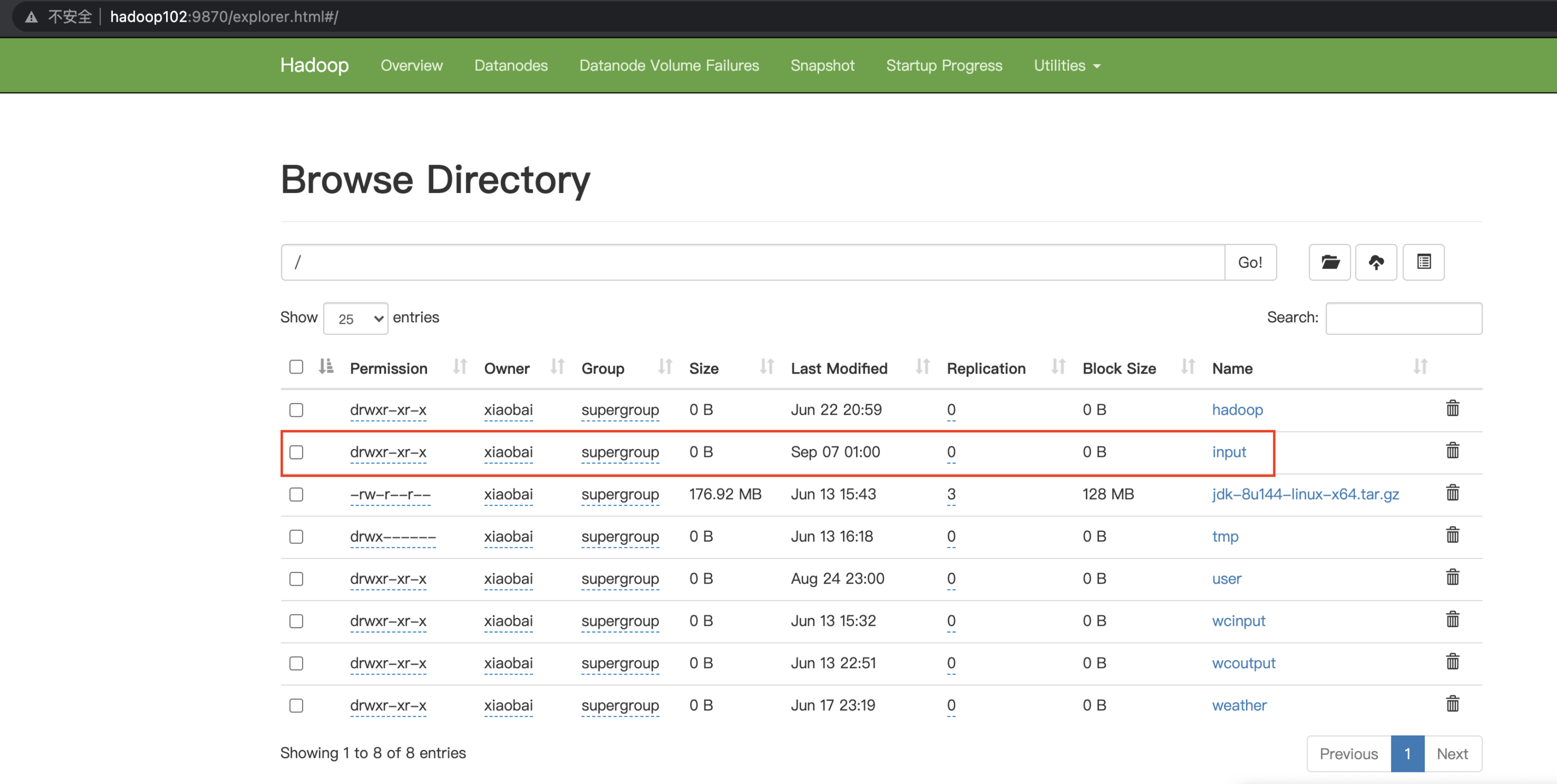Screen dimensions: 1557x784
Task: Delete the hadoop directory with its trash icon
Action: point(1452,409)
